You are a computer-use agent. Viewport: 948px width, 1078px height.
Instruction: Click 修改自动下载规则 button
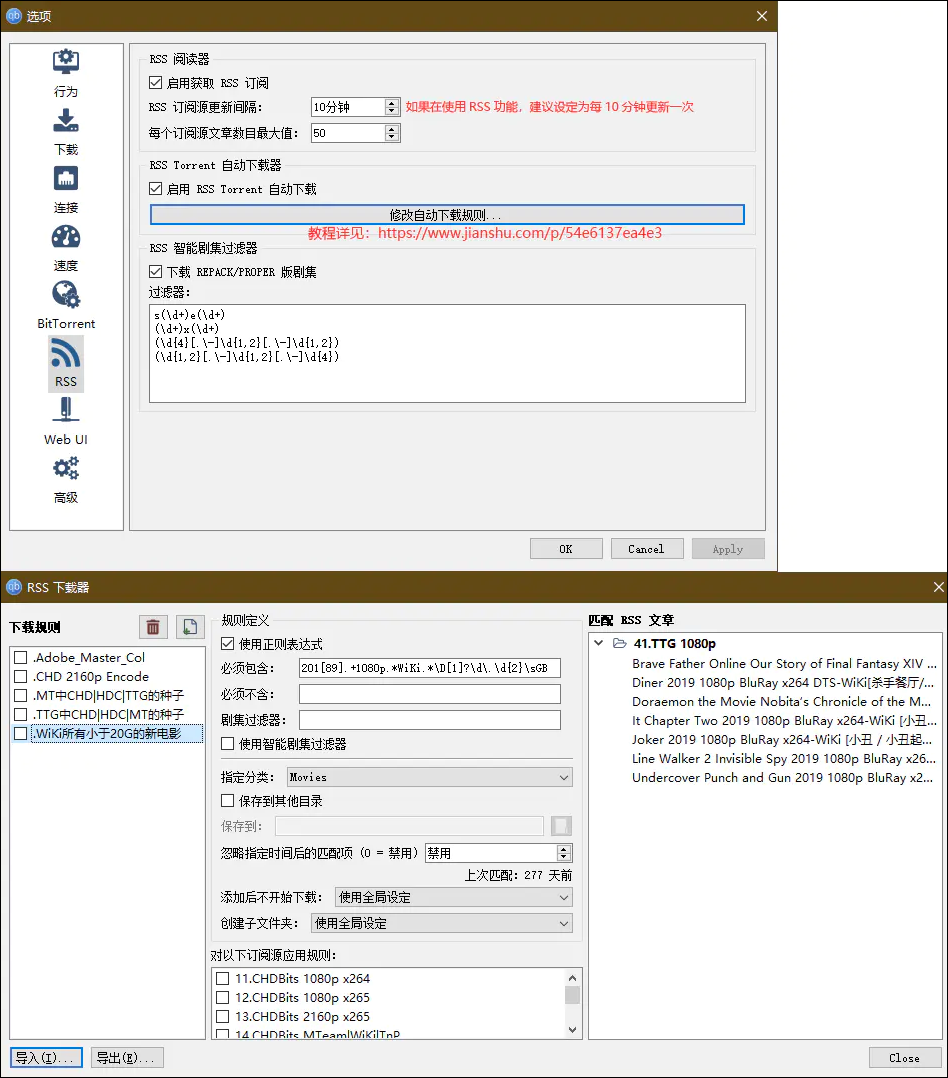tap(446, 215)
